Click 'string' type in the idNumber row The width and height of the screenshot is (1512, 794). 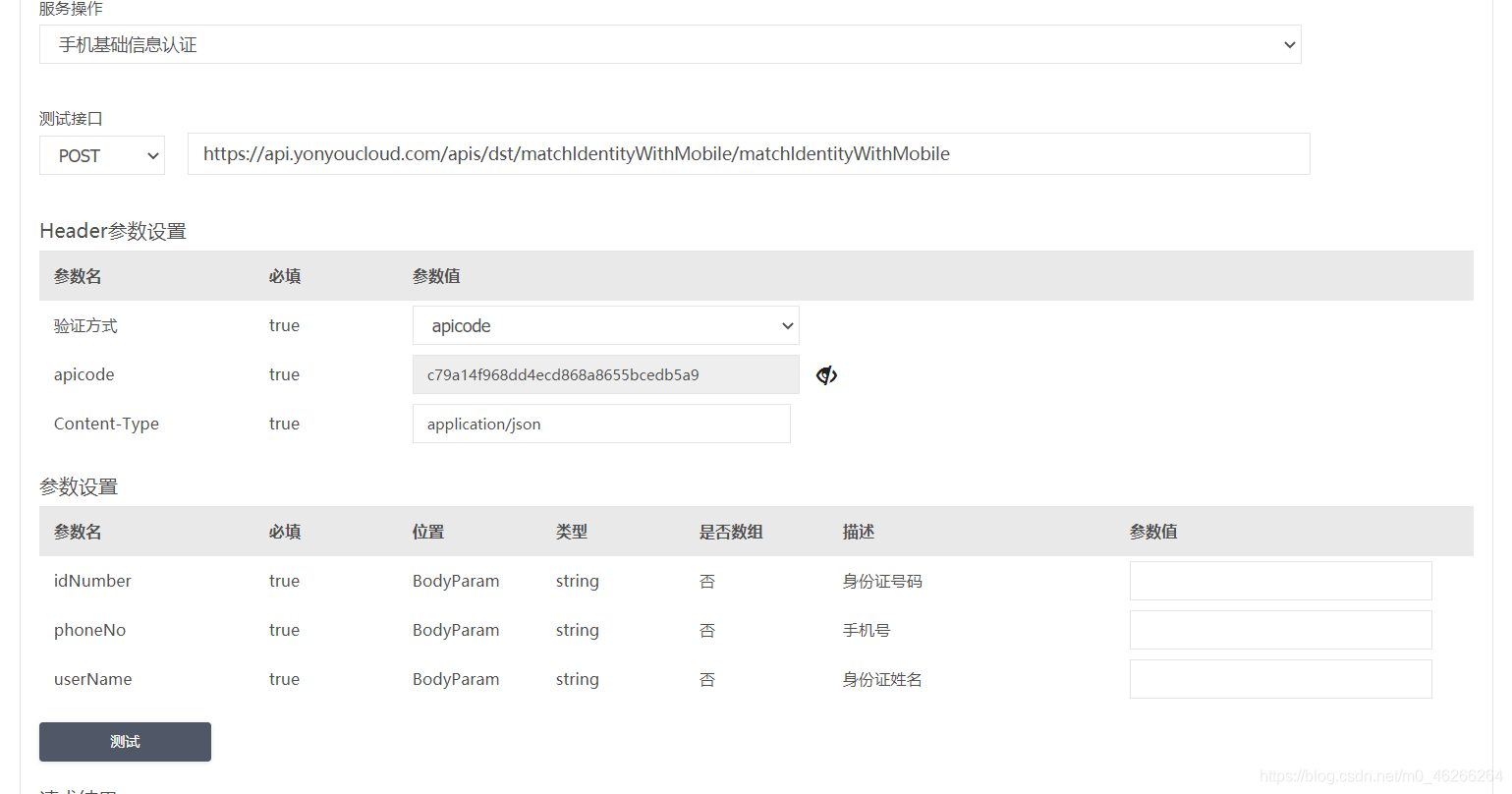coord(577,581)
